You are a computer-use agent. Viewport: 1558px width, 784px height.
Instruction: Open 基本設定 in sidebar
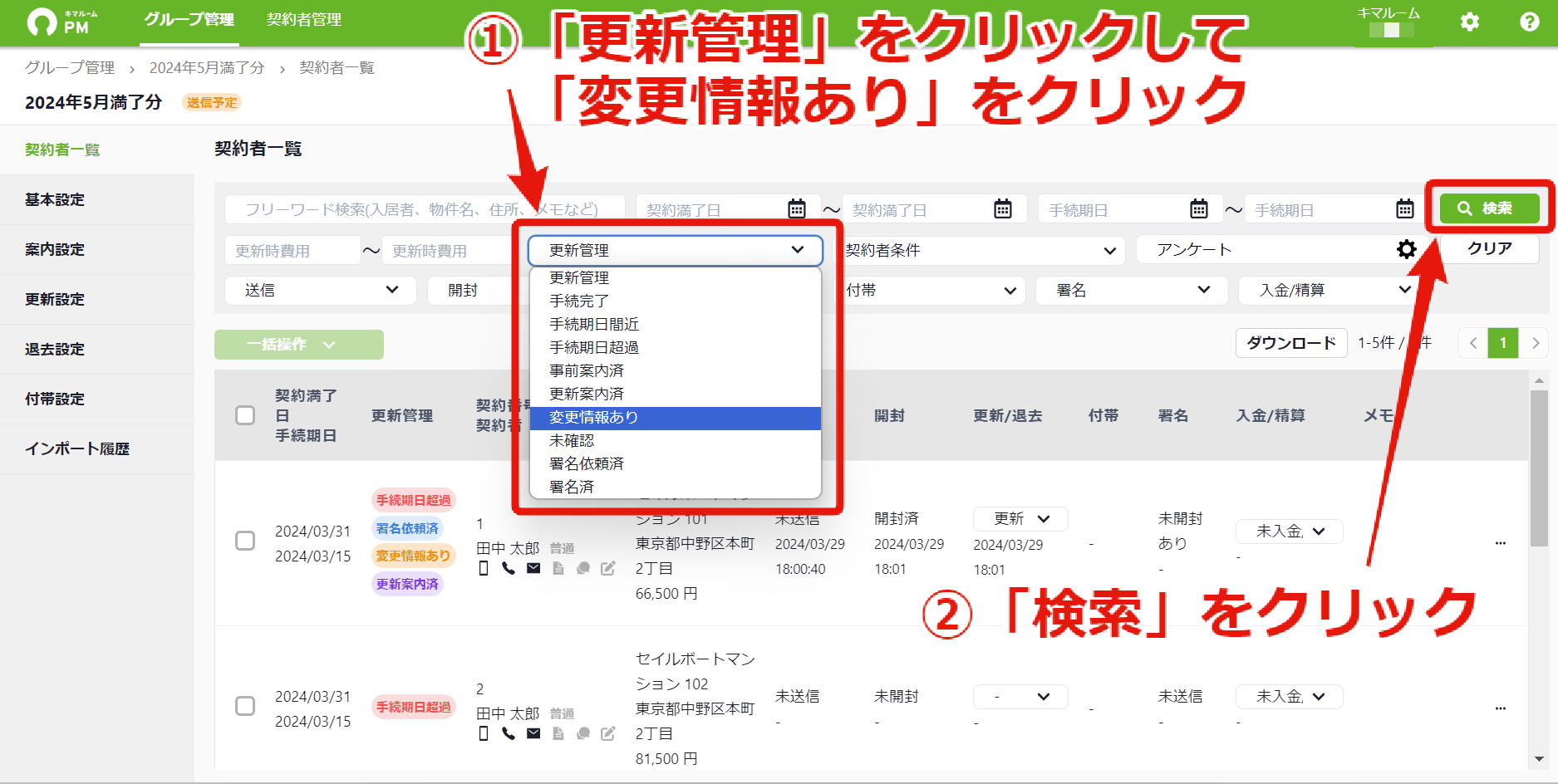97,200
